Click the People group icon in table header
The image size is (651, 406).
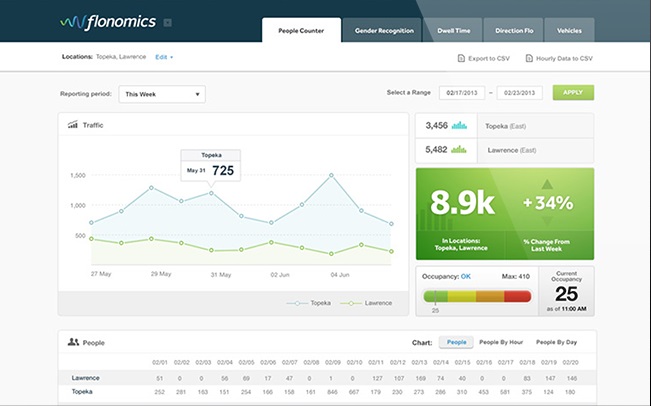click(x=73, y=342)
